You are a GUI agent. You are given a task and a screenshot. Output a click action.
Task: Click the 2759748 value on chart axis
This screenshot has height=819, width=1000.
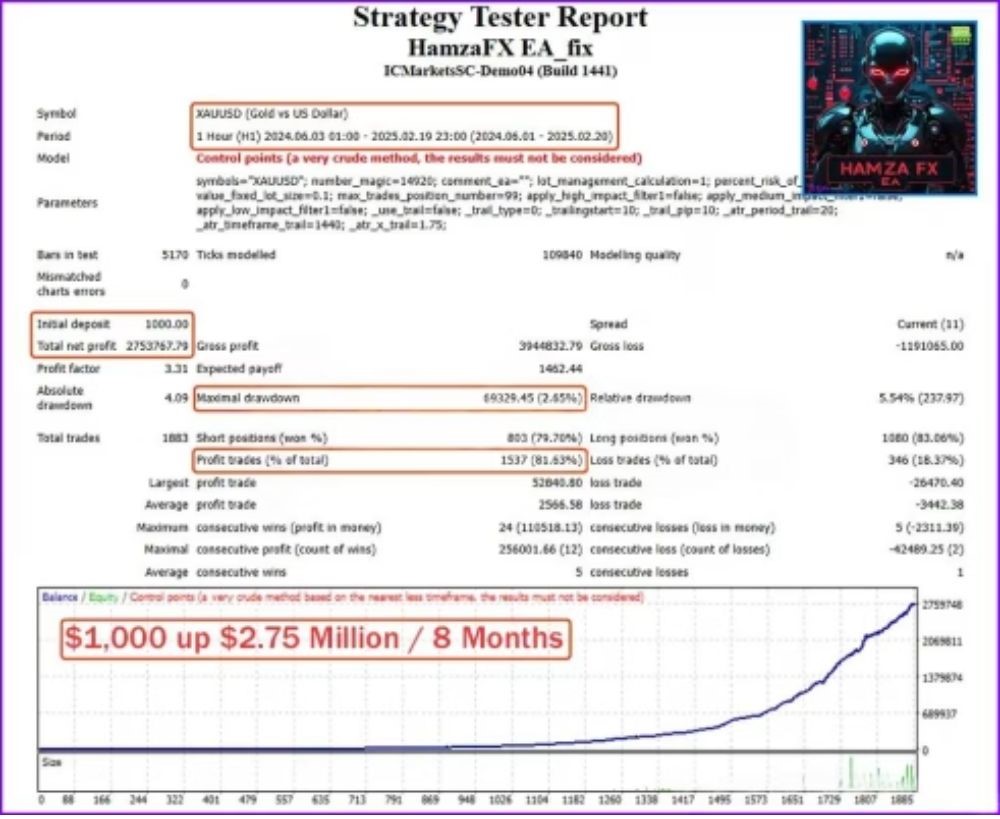coord(941,606)
